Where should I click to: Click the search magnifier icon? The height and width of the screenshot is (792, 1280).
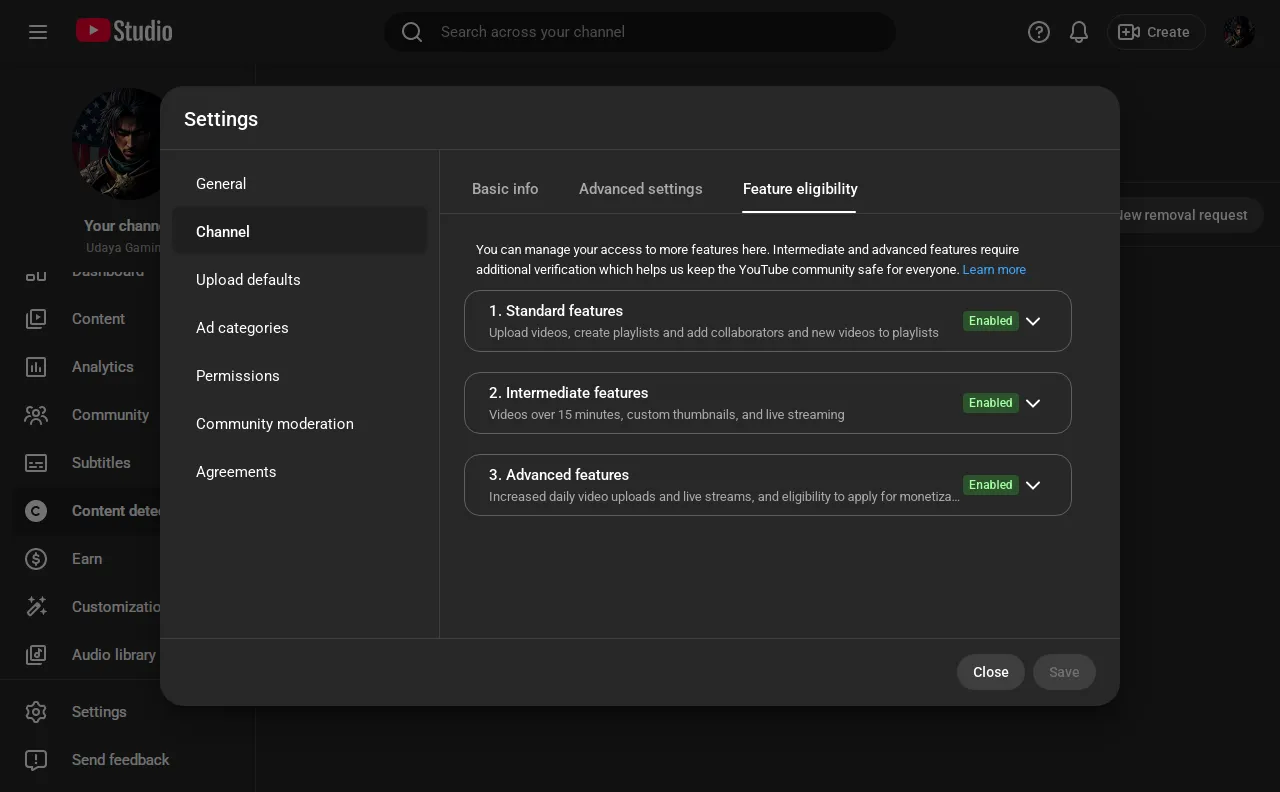(412, 32)
